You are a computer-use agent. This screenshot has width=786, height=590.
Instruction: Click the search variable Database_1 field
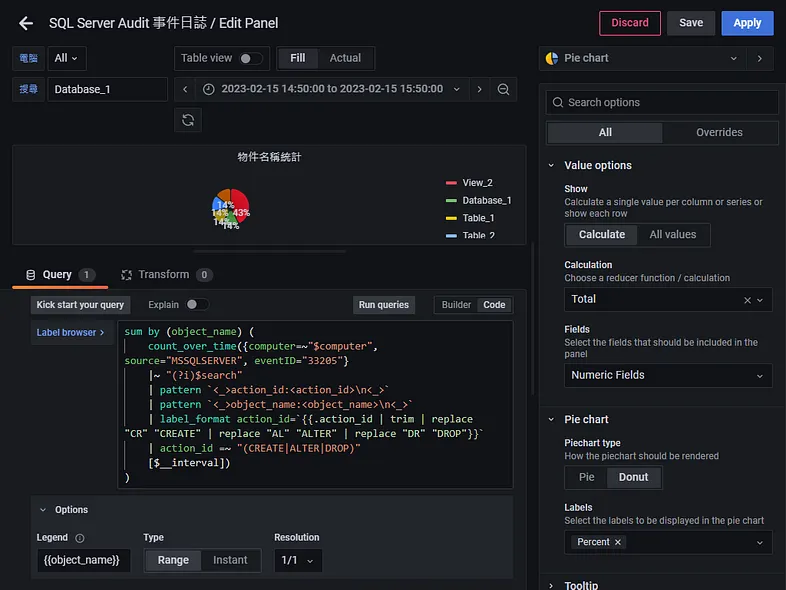click(x=107, y=89)
